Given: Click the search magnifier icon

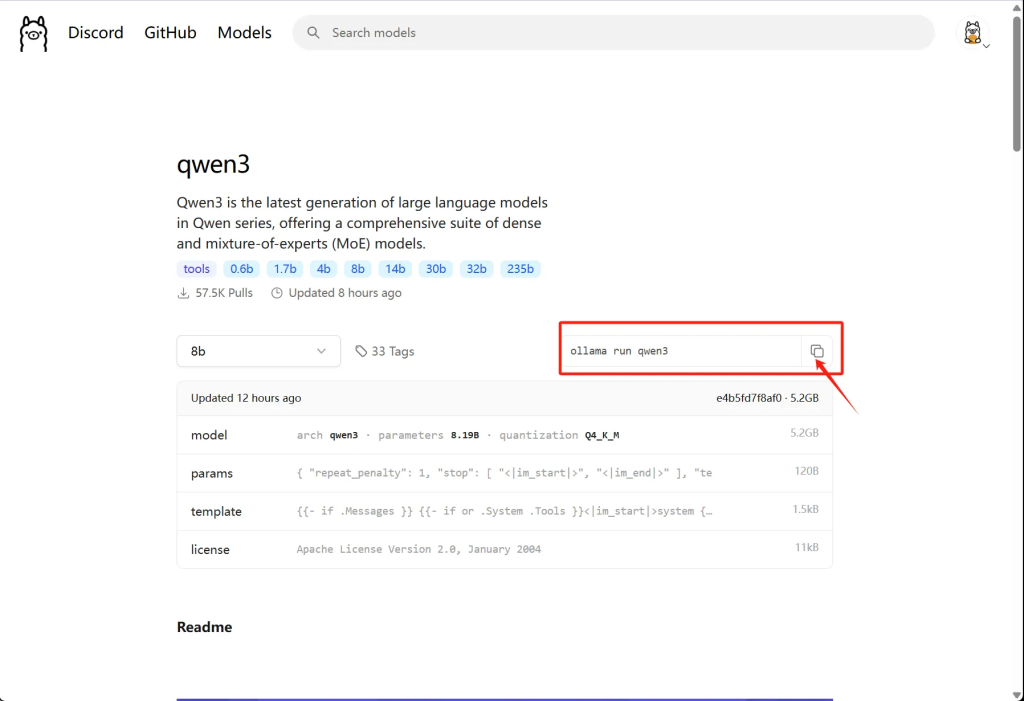Looking at the screenshot, I should pyautogui.click(x=313, y=33).
